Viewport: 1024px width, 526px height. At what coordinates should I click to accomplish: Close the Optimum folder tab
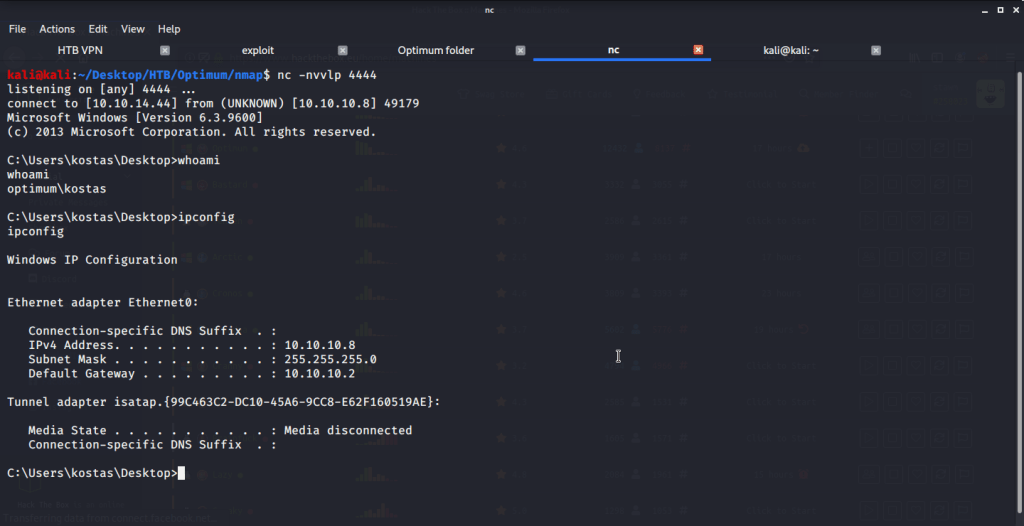click(520, 50)
